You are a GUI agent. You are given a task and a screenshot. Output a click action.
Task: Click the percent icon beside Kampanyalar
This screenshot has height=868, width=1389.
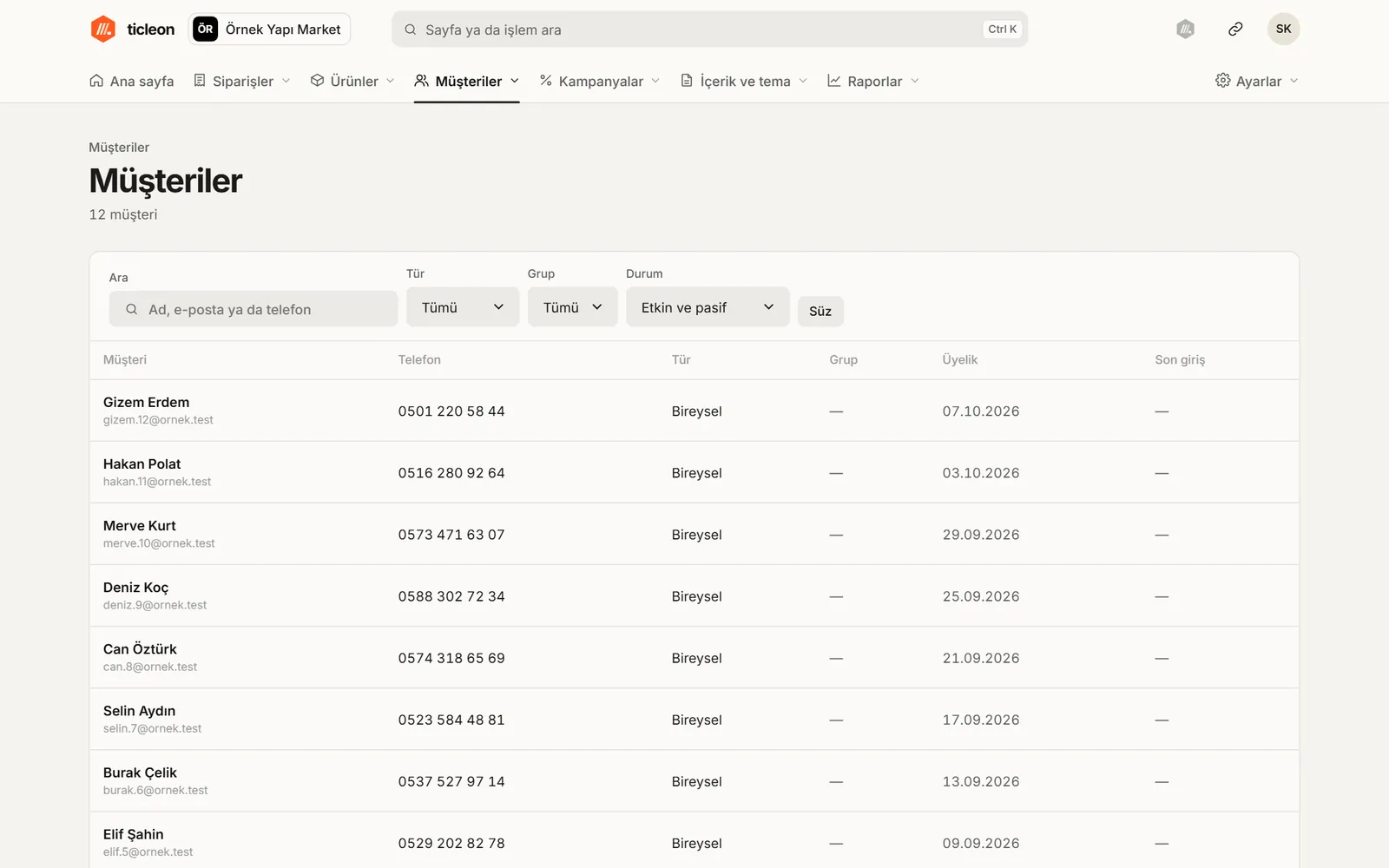coord(546,81)
